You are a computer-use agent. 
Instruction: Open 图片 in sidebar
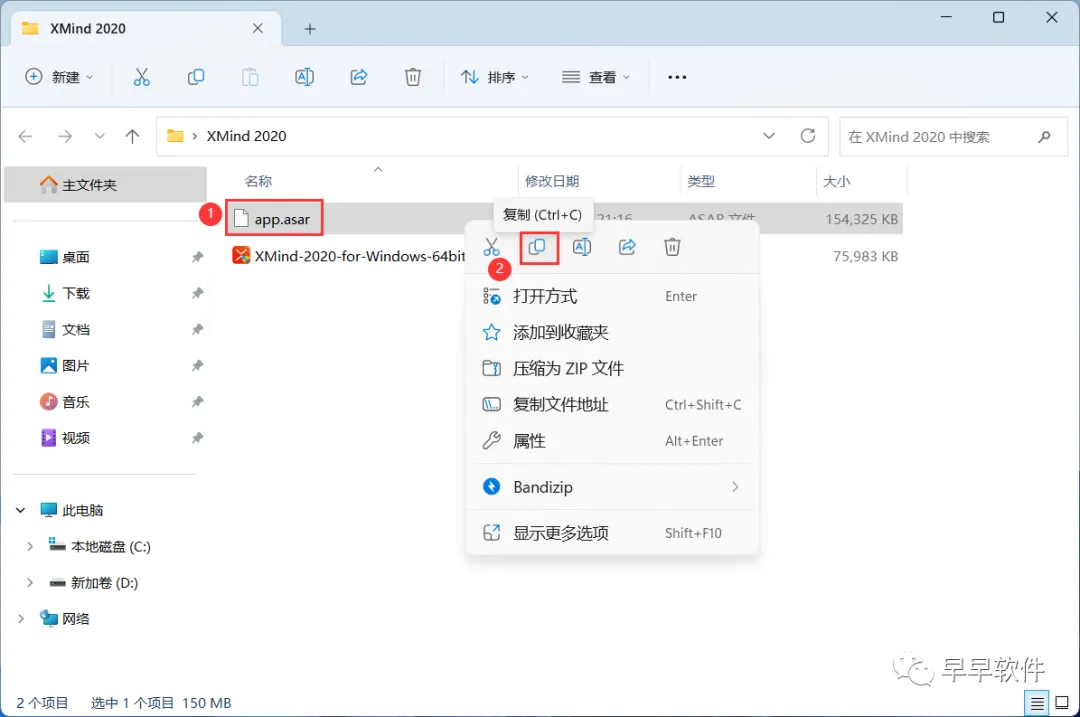point(75,366)
